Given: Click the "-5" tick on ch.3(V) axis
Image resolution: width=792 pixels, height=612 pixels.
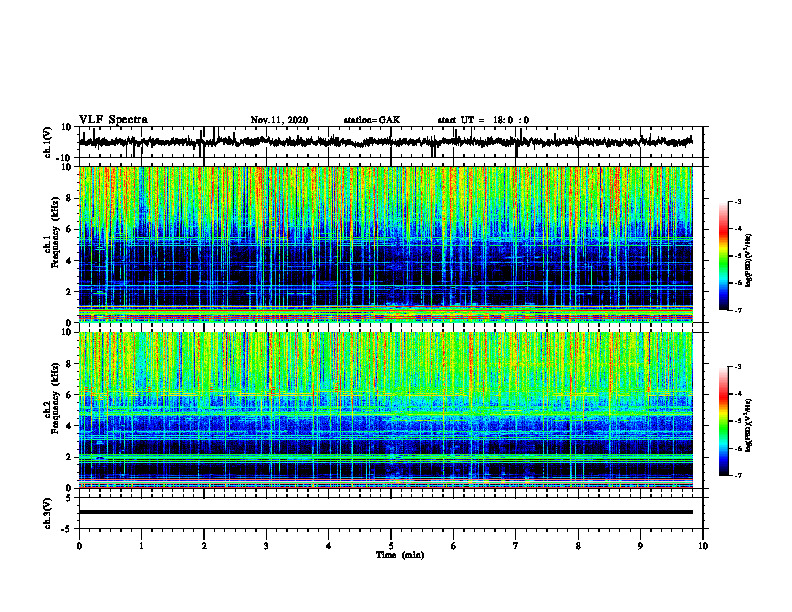Looking at the screenshot, I should tap(68, 529).
